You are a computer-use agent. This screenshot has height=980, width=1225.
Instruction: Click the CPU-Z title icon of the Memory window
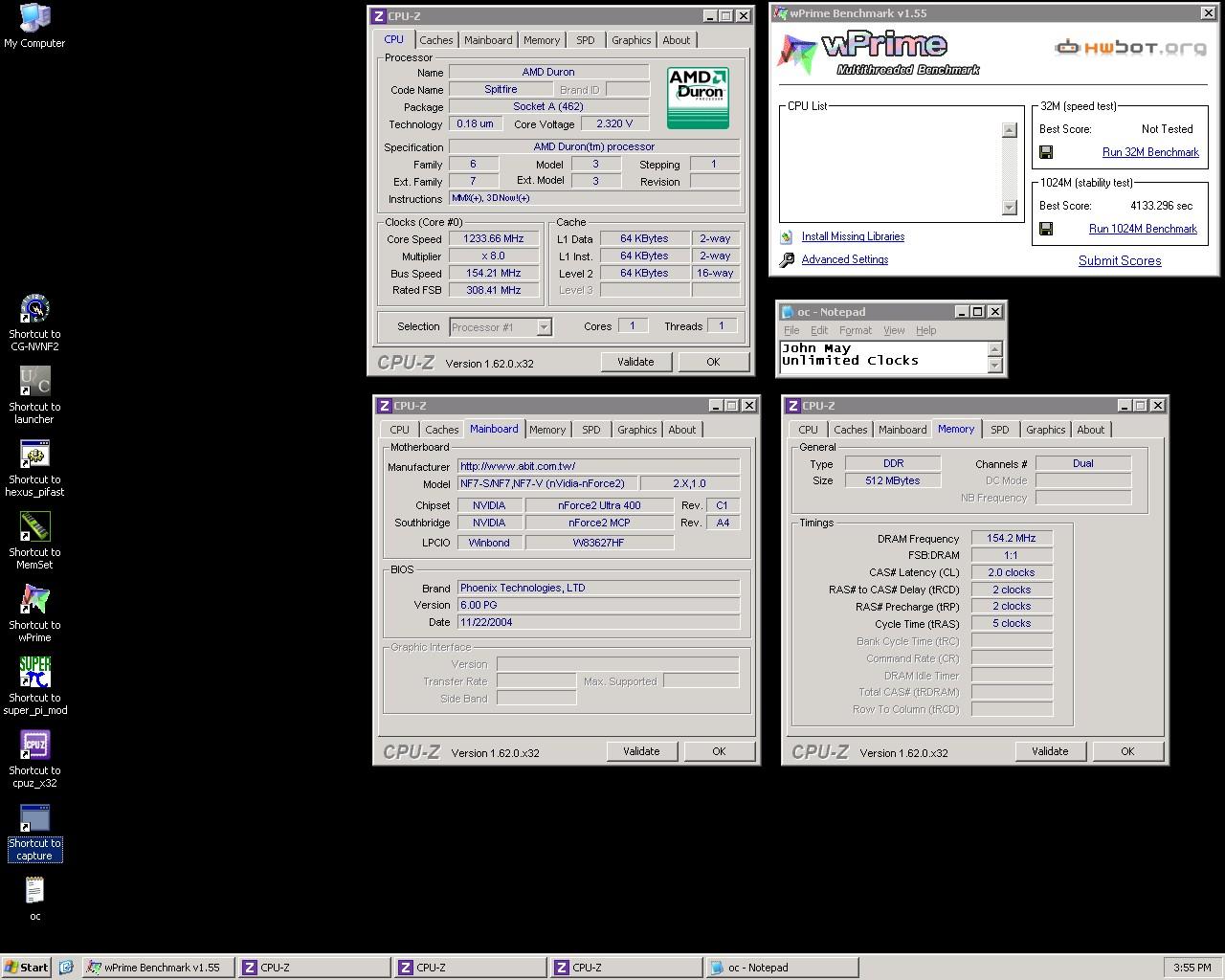click(792, 406)
